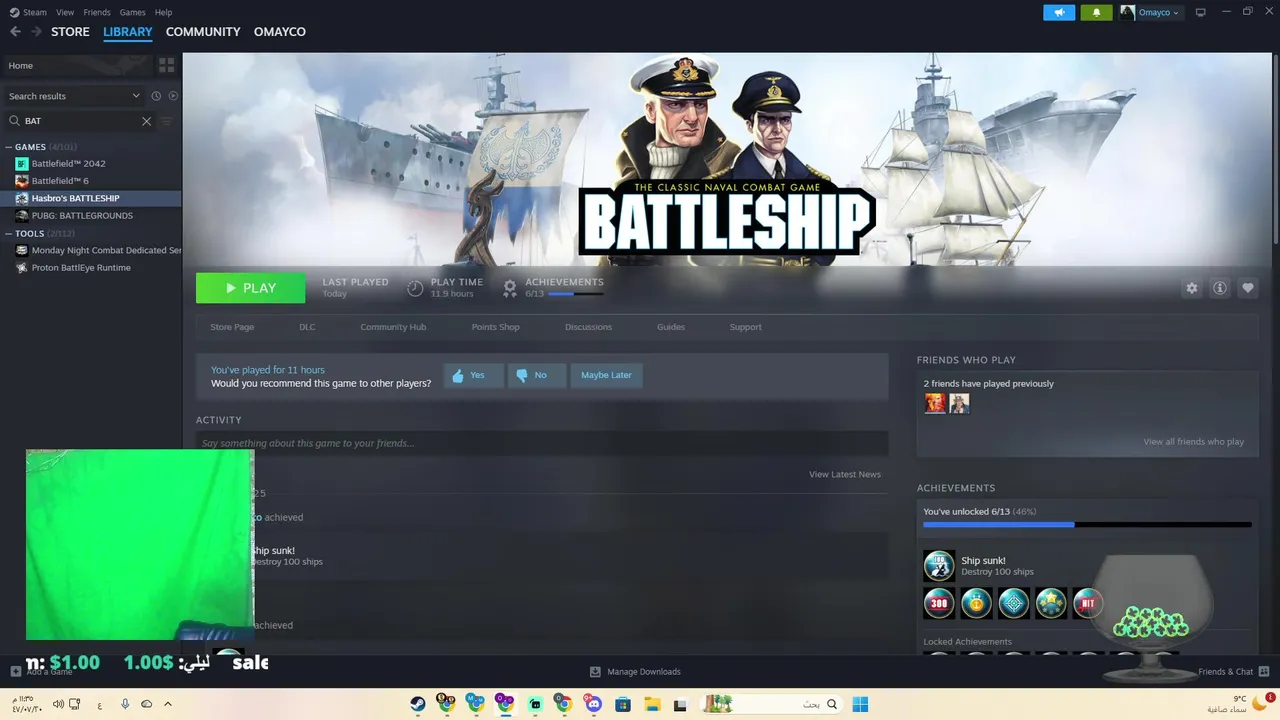Click the achievements gear-badge icon
1280x720 pixels.
[x=510, y=288]
